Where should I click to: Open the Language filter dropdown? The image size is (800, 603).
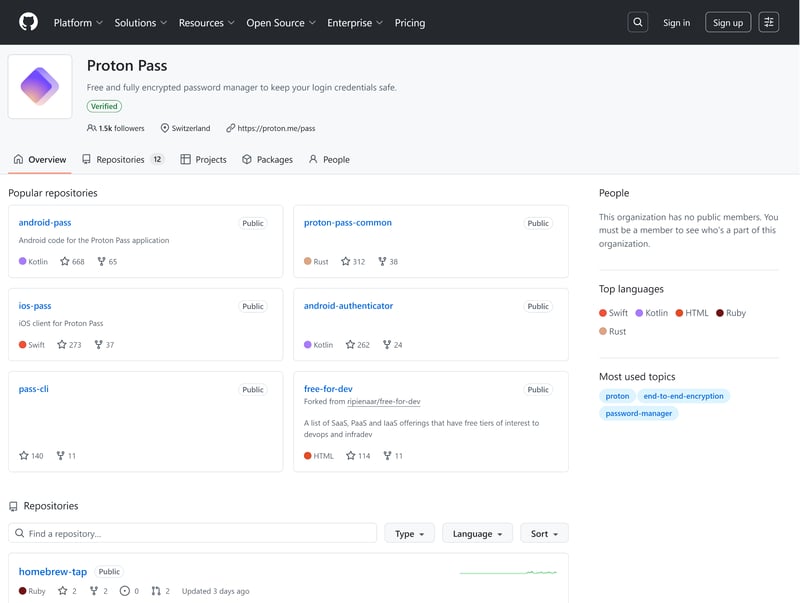tap(477, 534)
